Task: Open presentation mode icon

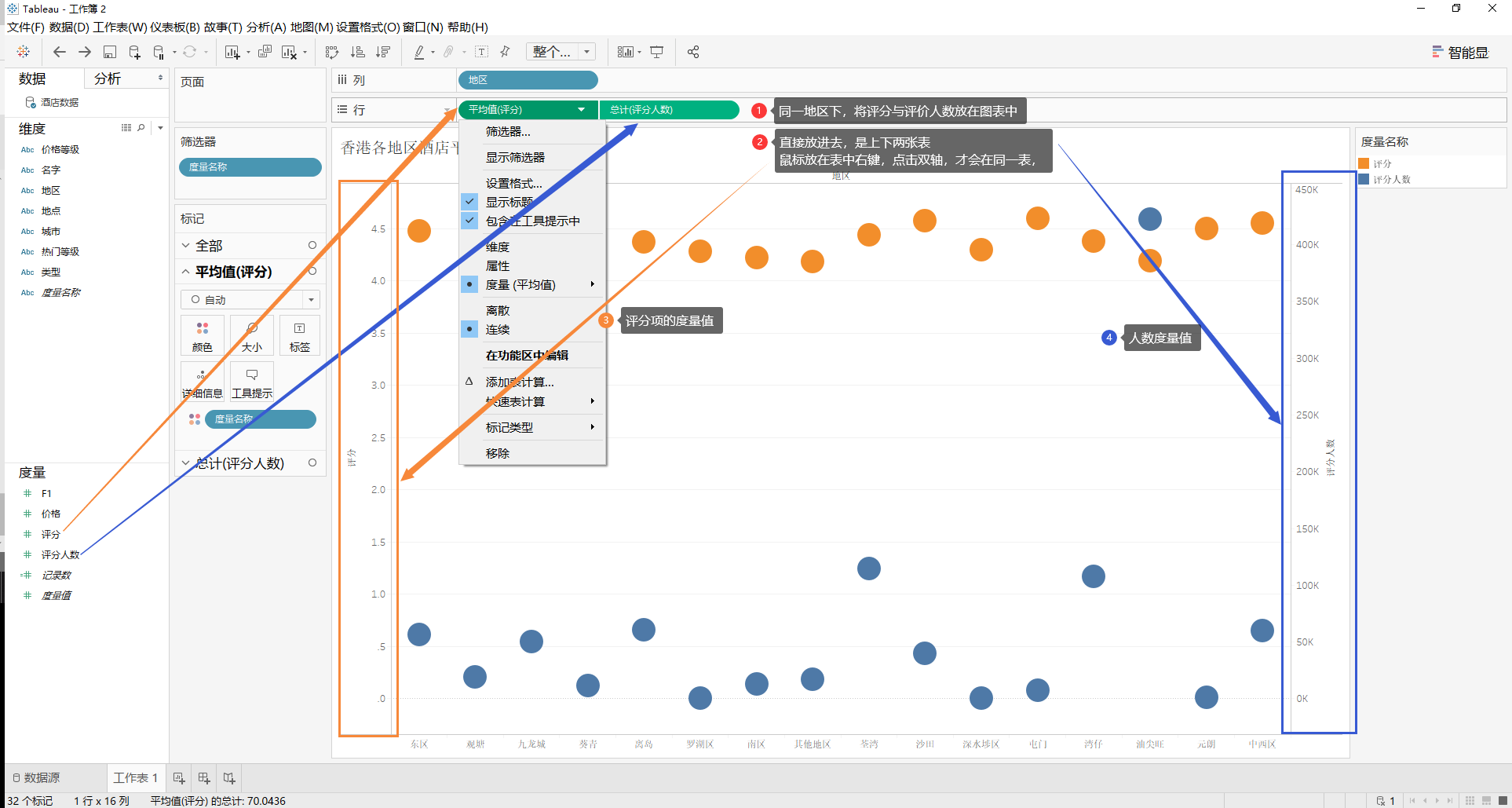Action: tap(657, 52)
